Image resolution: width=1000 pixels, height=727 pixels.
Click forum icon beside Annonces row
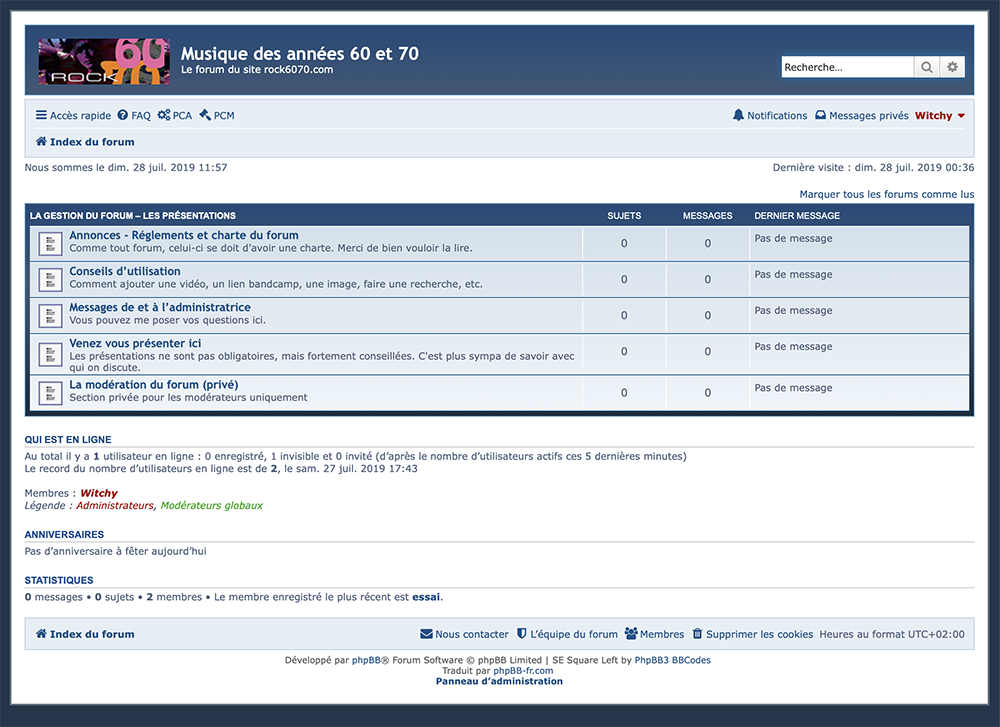pyautogui.click(x=50, y=243)
